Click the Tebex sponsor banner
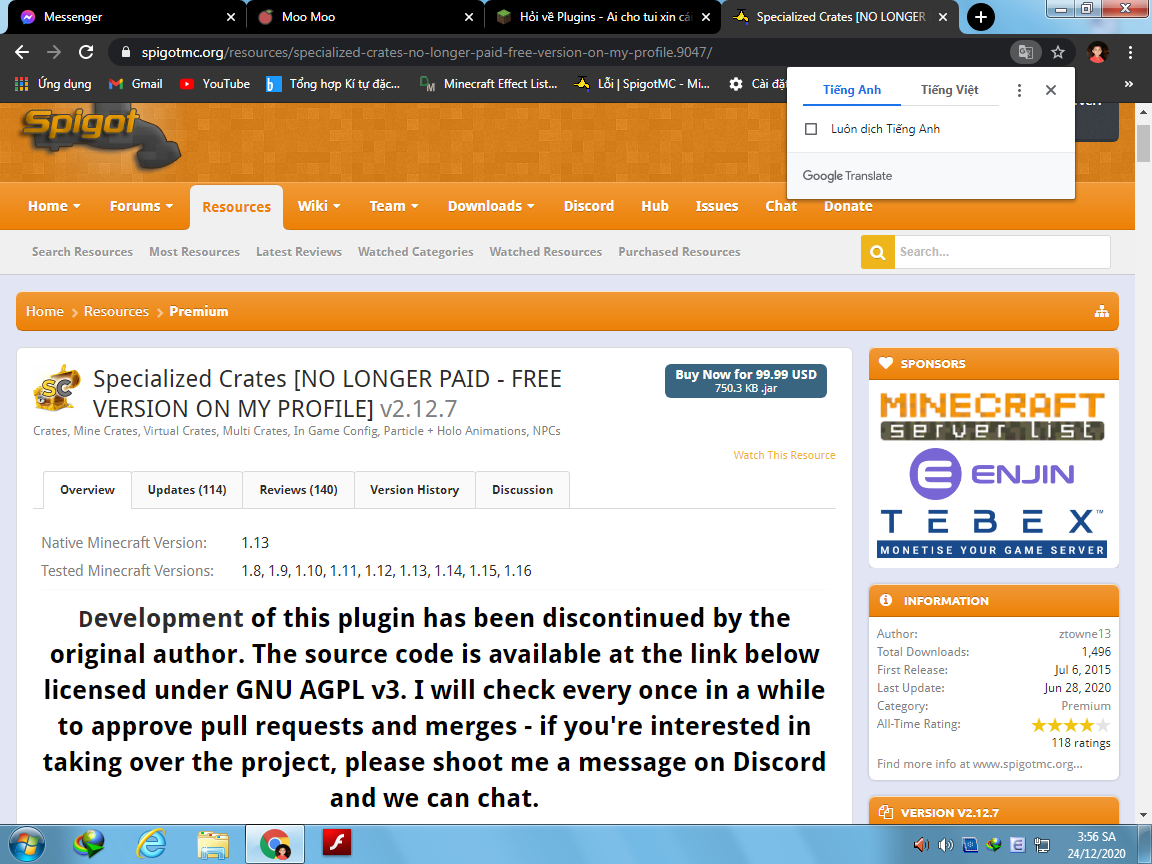 coord(992,533)
